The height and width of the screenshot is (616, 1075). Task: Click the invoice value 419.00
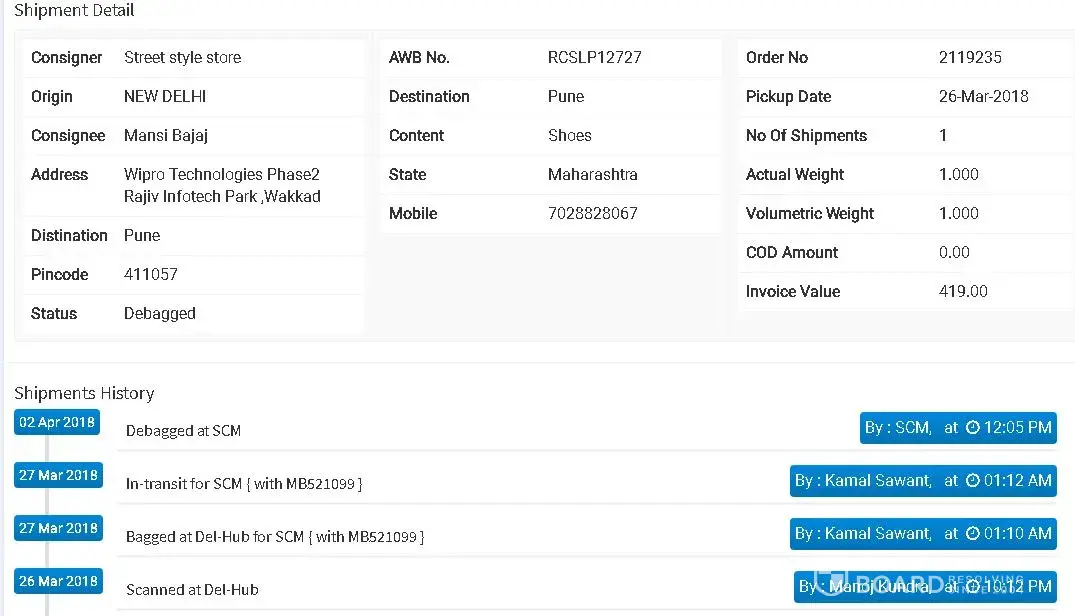[963, 292]
